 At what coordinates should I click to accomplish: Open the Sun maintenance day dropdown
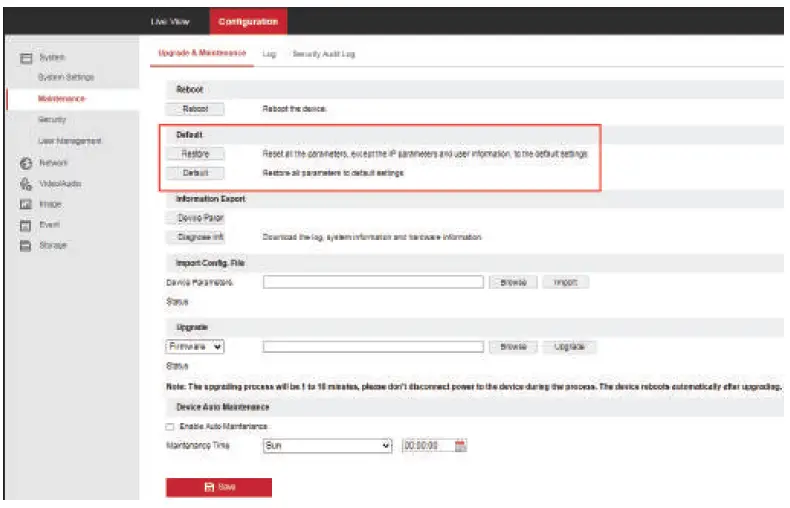point(327,446)
